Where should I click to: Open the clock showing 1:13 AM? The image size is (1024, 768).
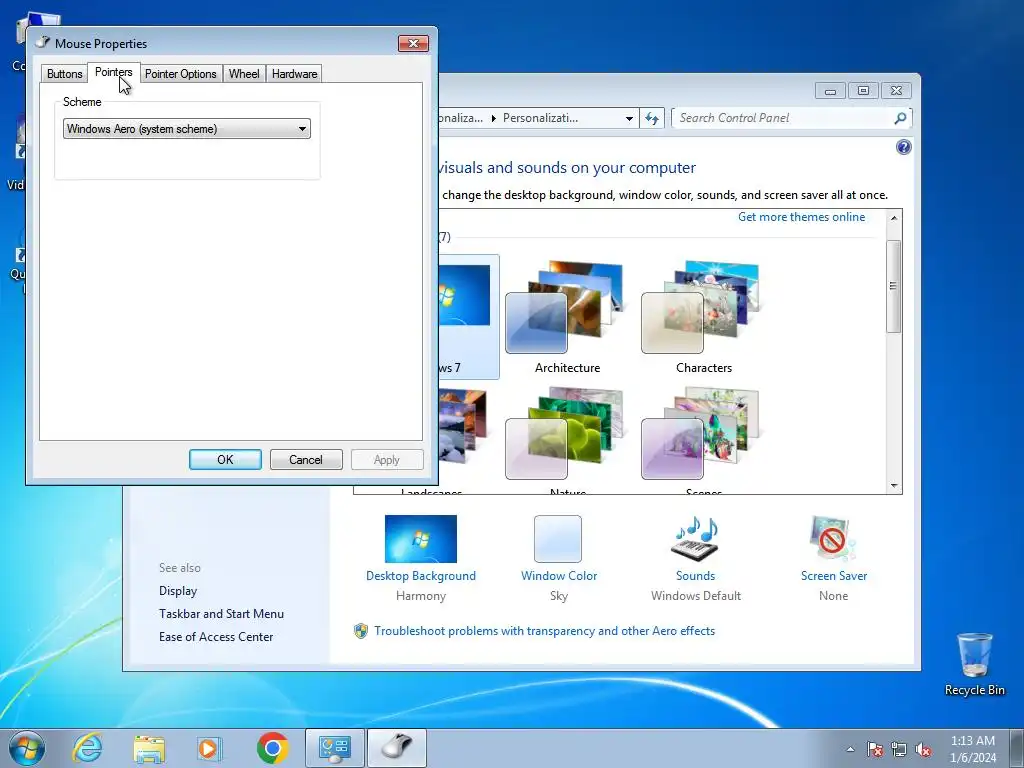pos(972,749)
